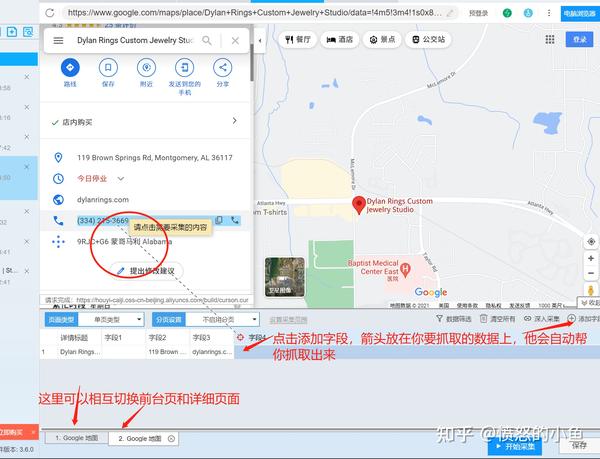Screen dimensions: 600x459
Task: Click the 提出修改建议 suggest-edit button
Action: (146, 271)
